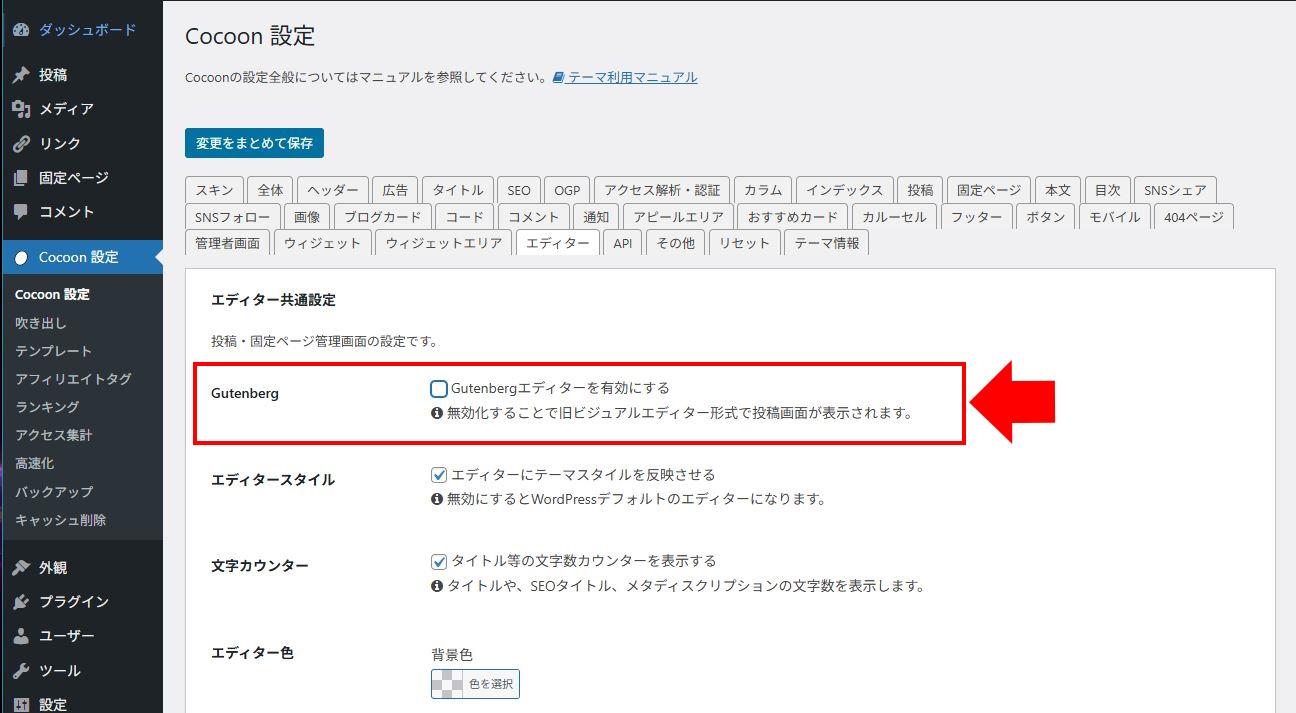Click the paintbrush icon beside 外観

21,568
